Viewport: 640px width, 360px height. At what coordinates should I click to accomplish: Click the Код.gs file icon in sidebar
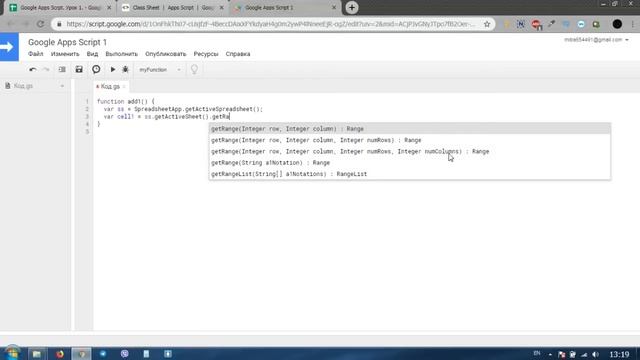[8, 86]
